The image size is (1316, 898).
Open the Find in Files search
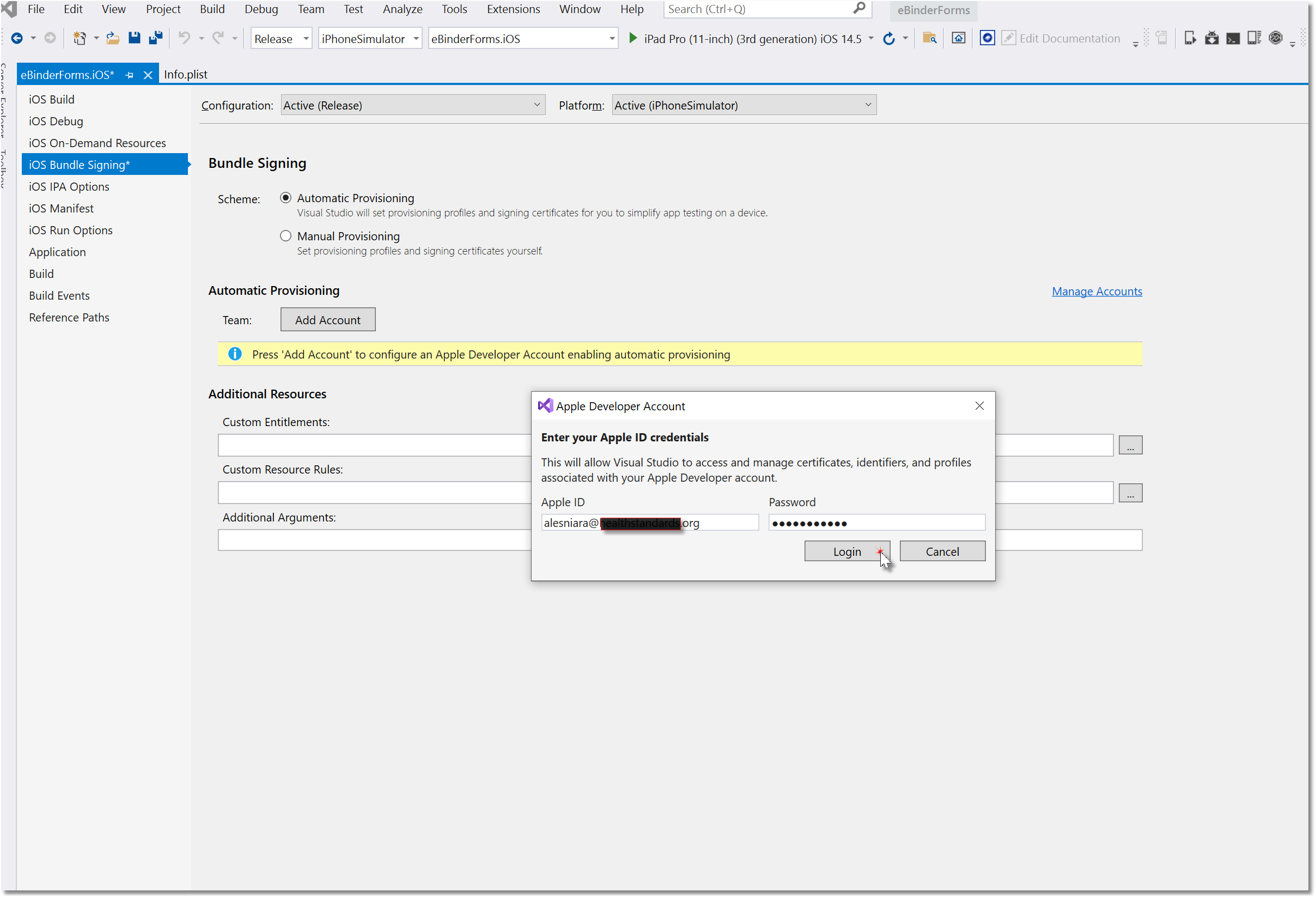click(929, 39)
